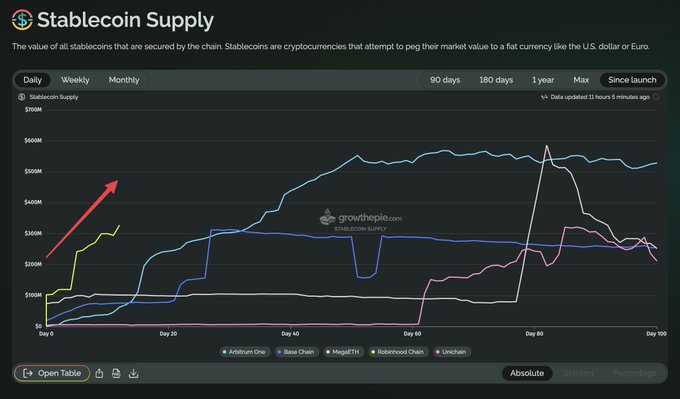
Task: Click the Day 100 x-axis label
Action: (656, 334)
